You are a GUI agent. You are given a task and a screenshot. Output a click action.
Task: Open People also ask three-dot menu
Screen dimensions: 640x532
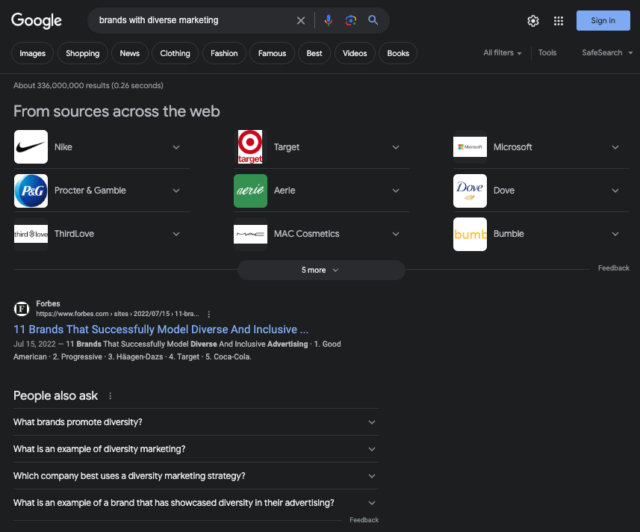(x=110, y=396)
